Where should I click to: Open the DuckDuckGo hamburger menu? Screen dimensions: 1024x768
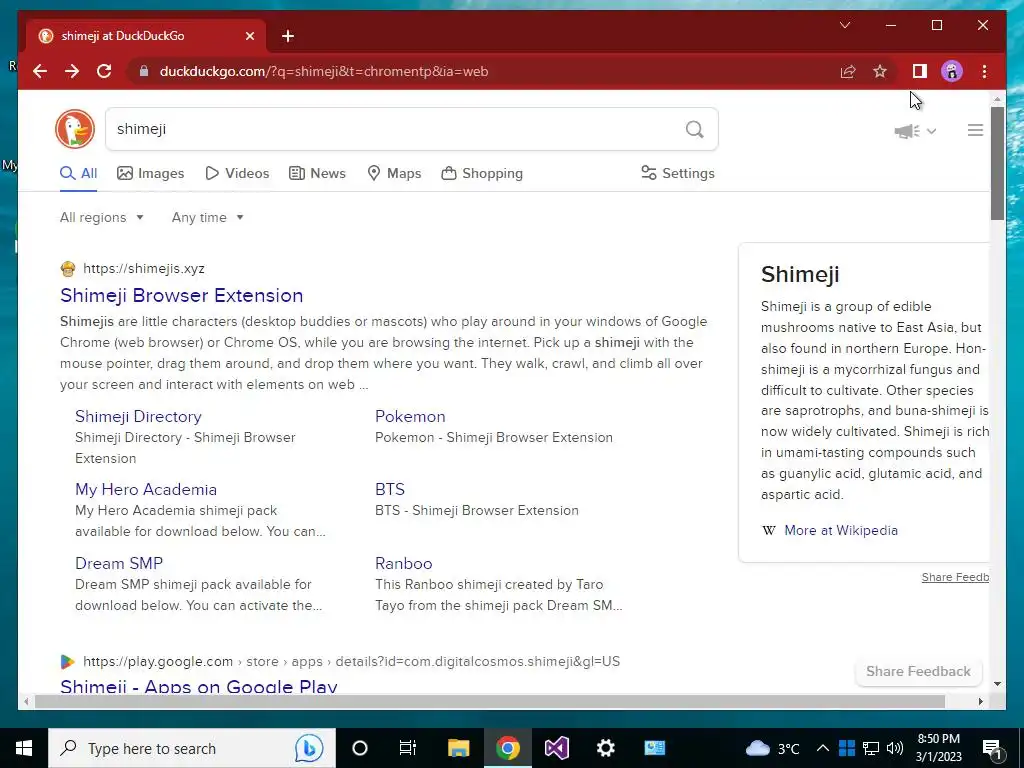click(x=975, y=130)
